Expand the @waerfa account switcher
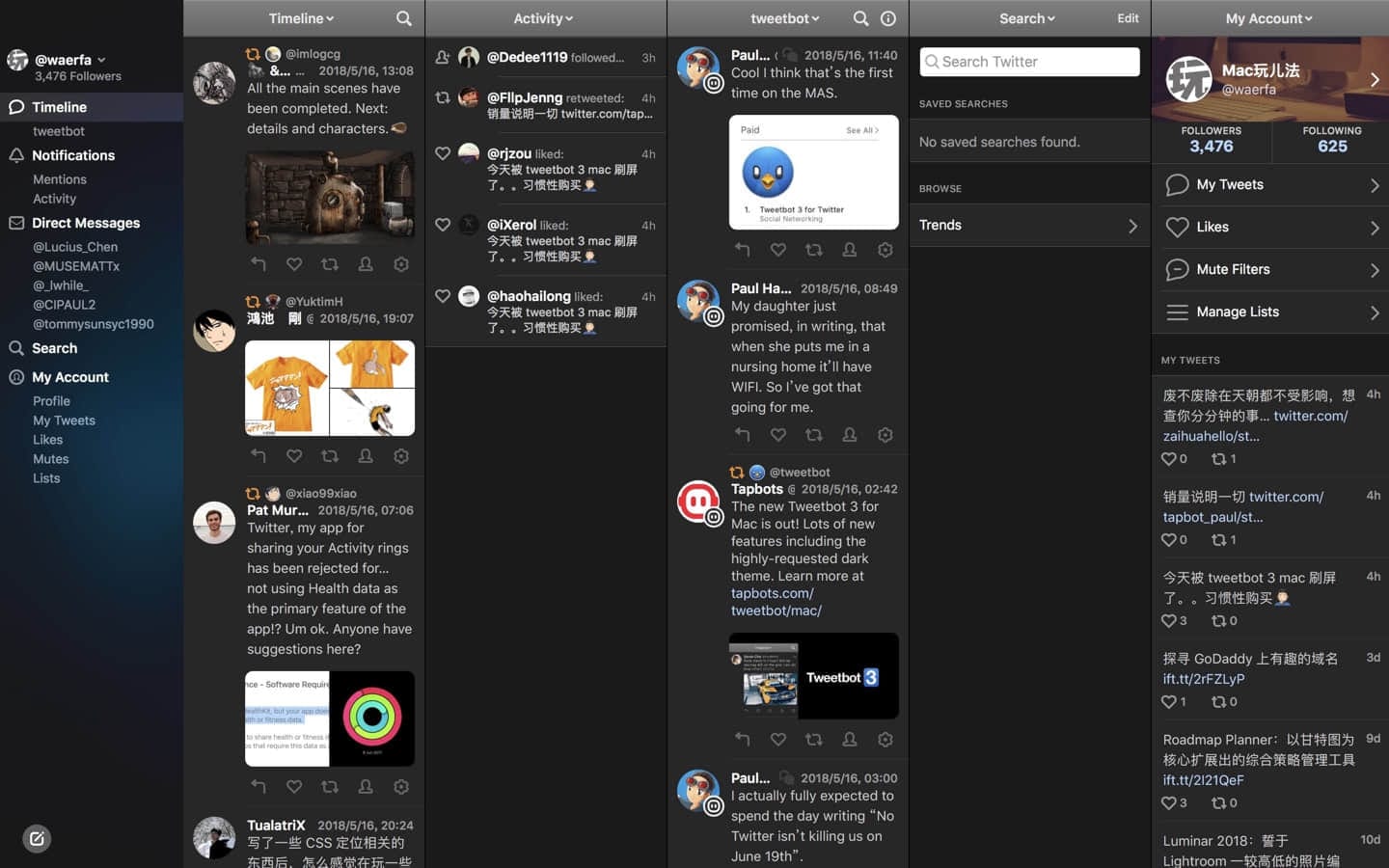This screenshot has width=1389, height=868. pos(101,60)
